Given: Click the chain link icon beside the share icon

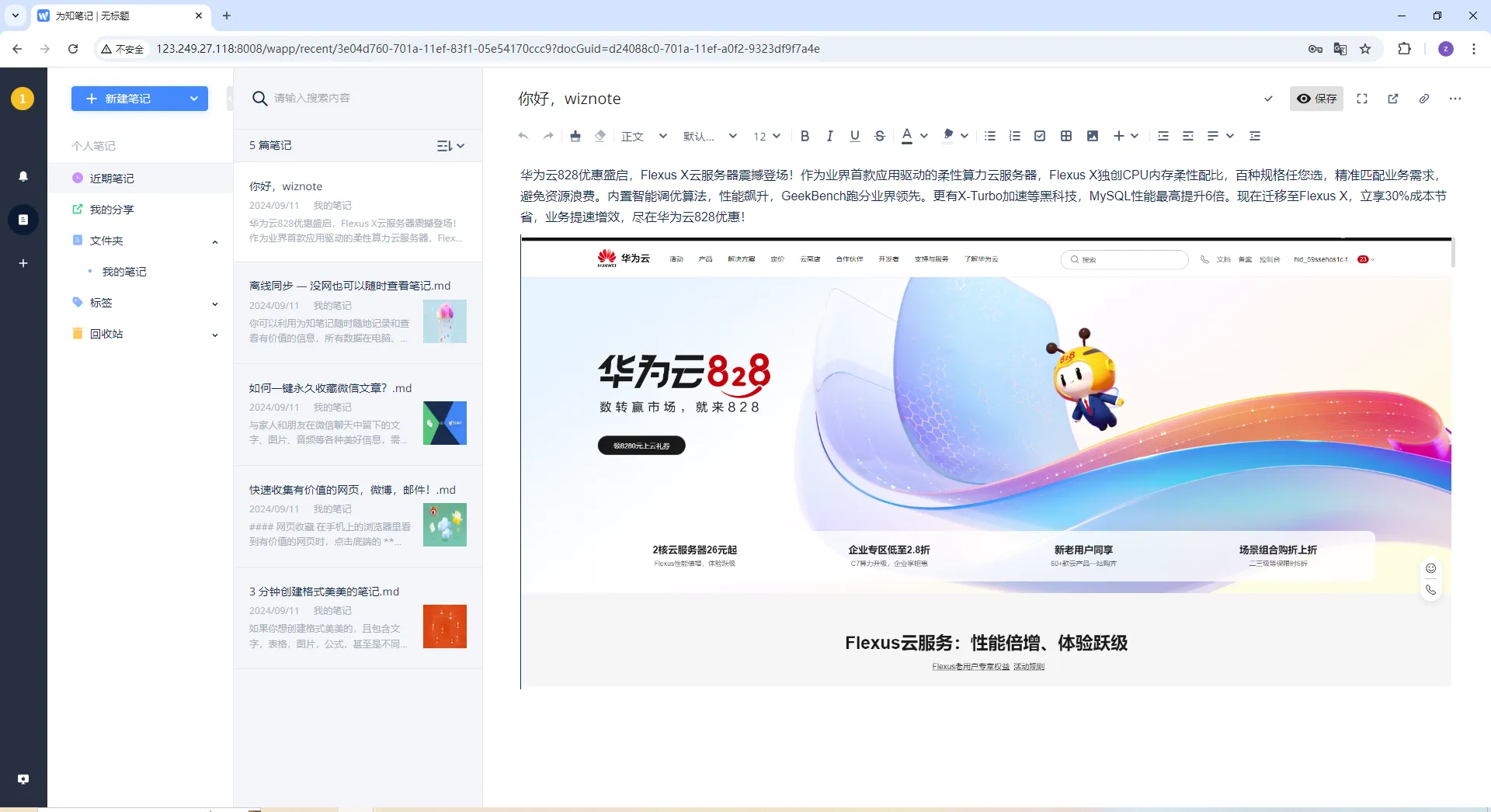Looking at the screenshot, I should (x=1424, y=99).
